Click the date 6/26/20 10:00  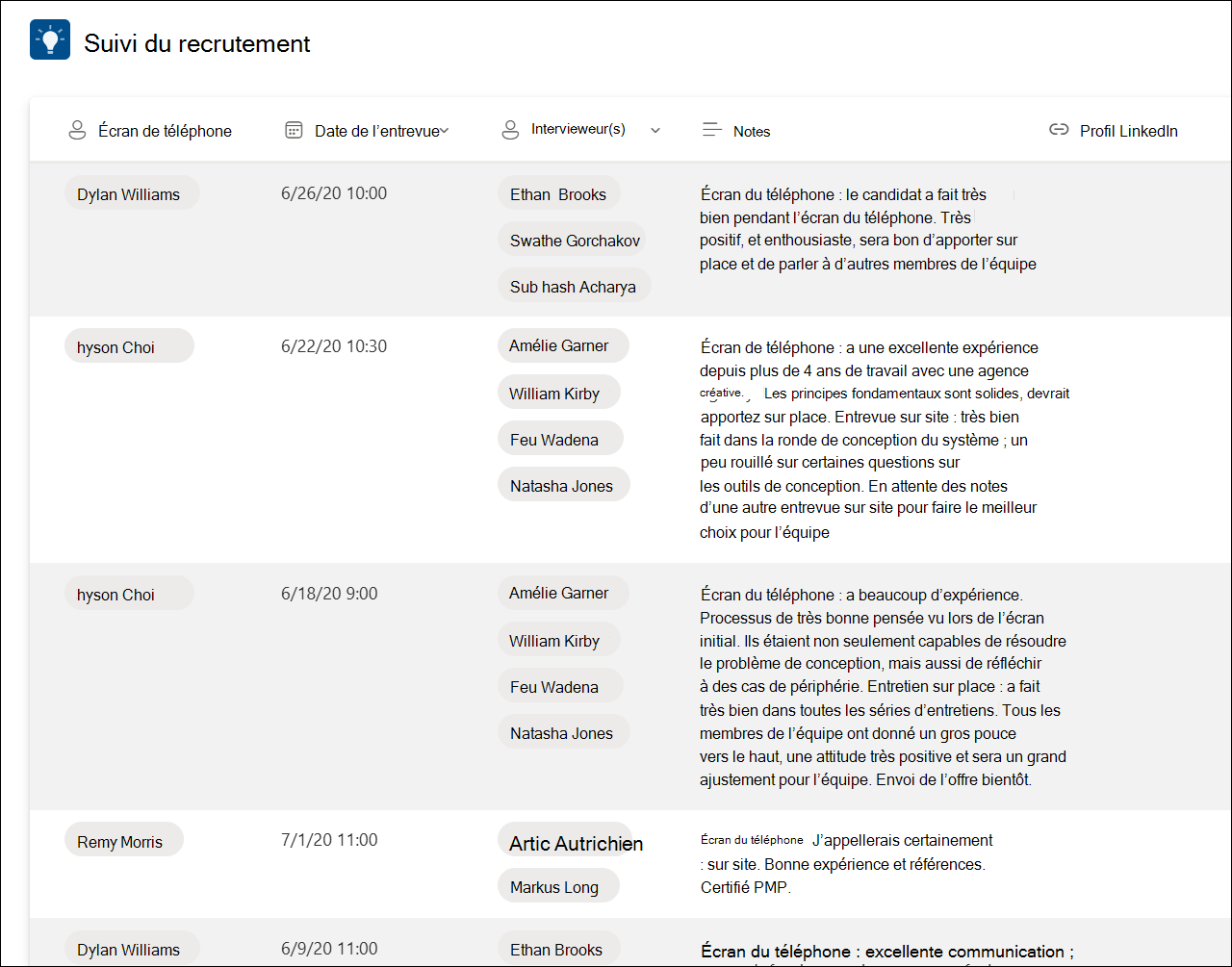pyautogui.click(x=334, y=193)
